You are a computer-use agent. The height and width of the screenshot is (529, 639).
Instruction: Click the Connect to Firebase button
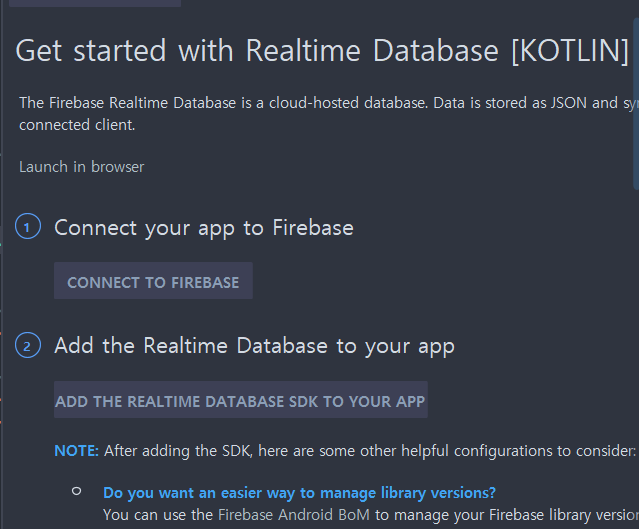(x=153, y=281)
